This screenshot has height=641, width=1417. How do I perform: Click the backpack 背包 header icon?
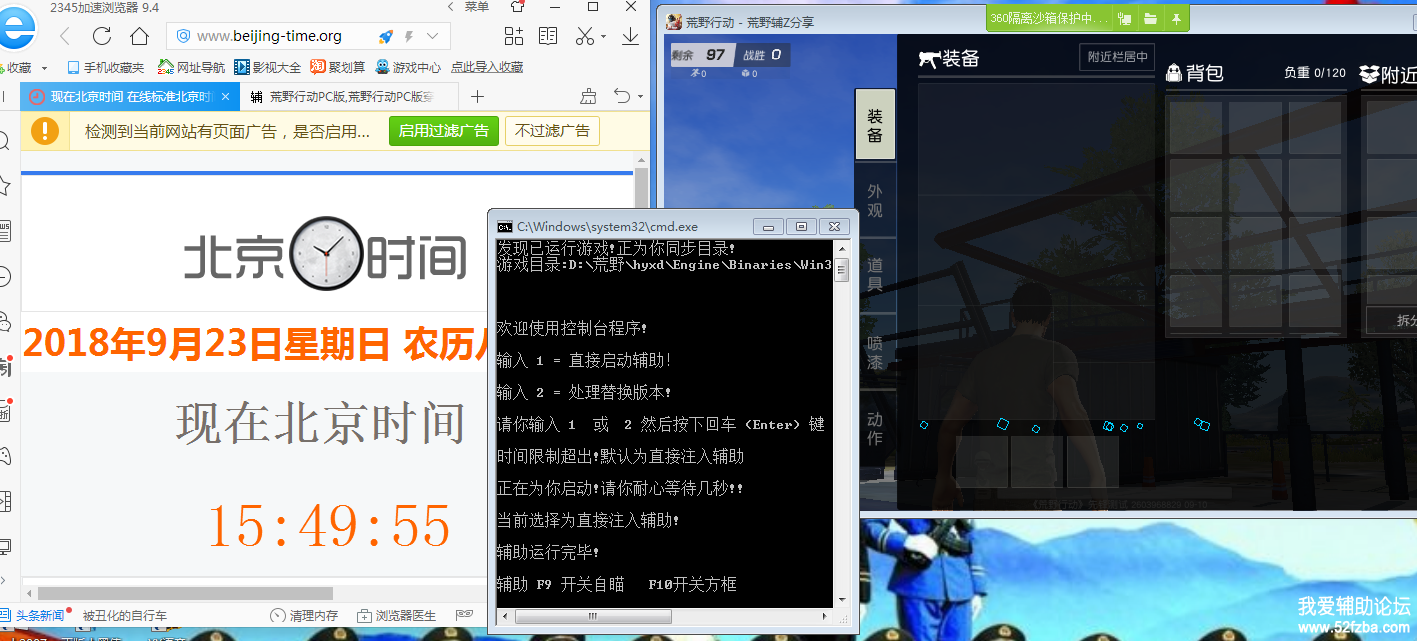pyautogui.click(x=1174, y=73)
